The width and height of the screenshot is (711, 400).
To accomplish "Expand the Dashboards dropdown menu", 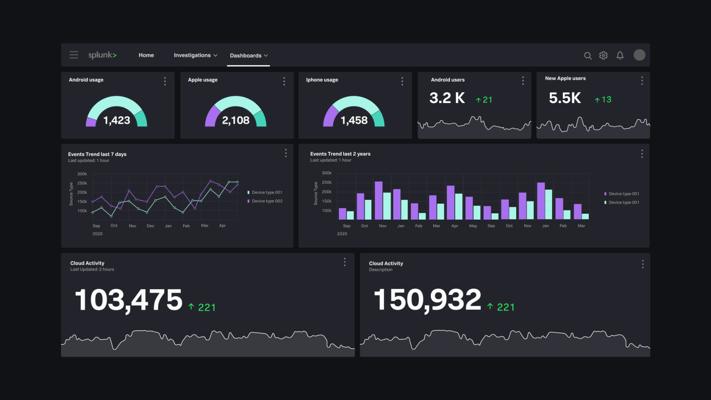I will pos(248,56).
